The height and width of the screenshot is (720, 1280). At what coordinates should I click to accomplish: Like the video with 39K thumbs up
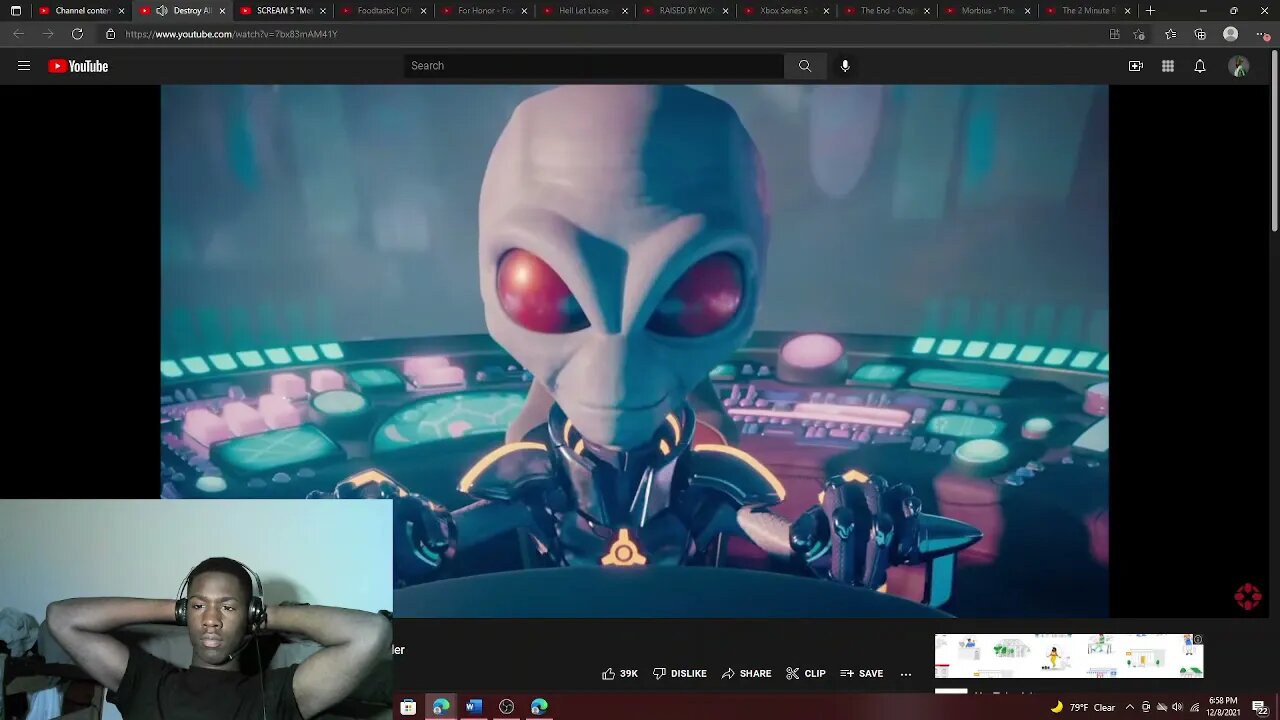(x=619, y=674)
